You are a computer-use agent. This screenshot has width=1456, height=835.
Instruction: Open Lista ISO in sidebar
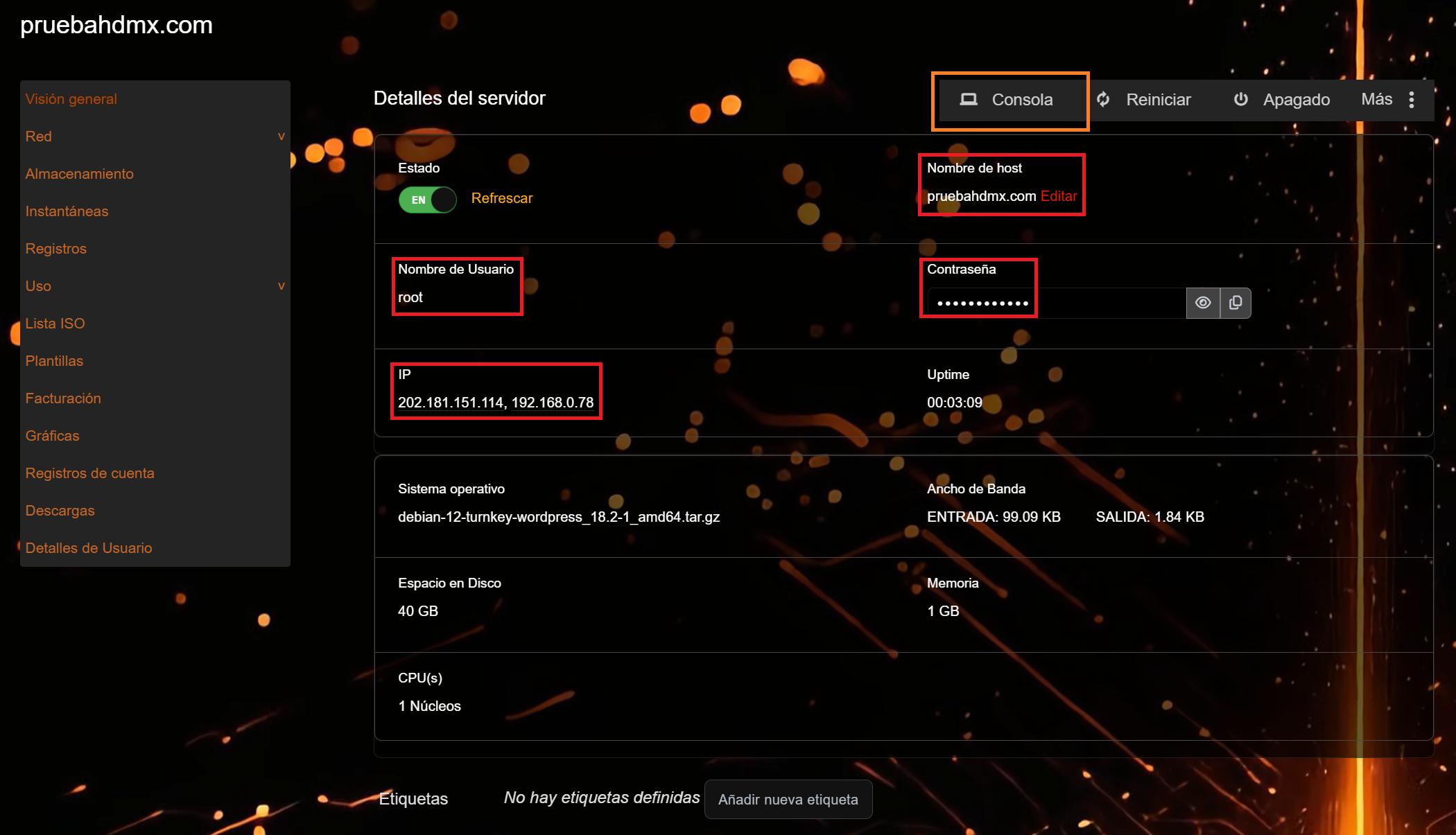(55, 324)
